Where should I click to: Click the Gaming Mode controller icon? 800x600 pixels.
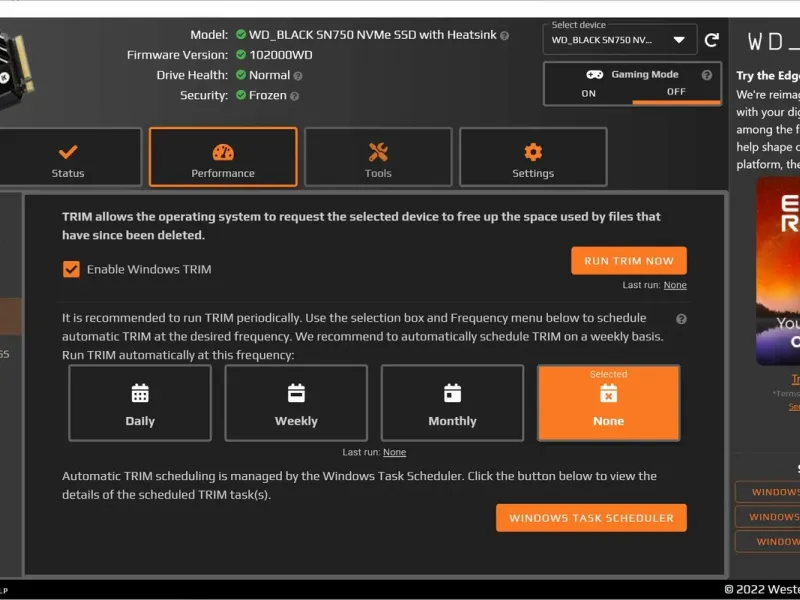(594, 74)
